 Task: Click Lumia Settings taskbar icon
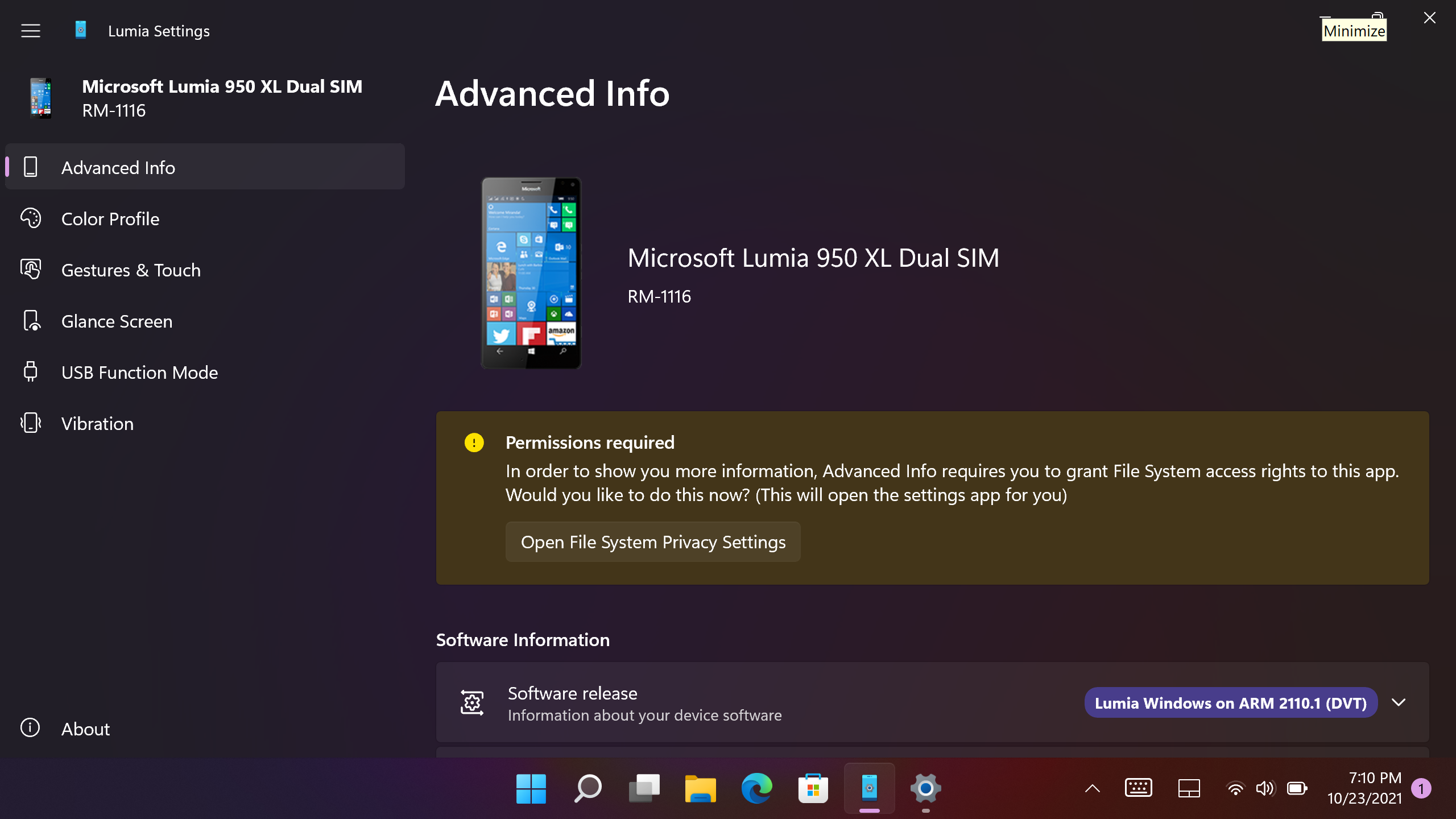point(869,789)
